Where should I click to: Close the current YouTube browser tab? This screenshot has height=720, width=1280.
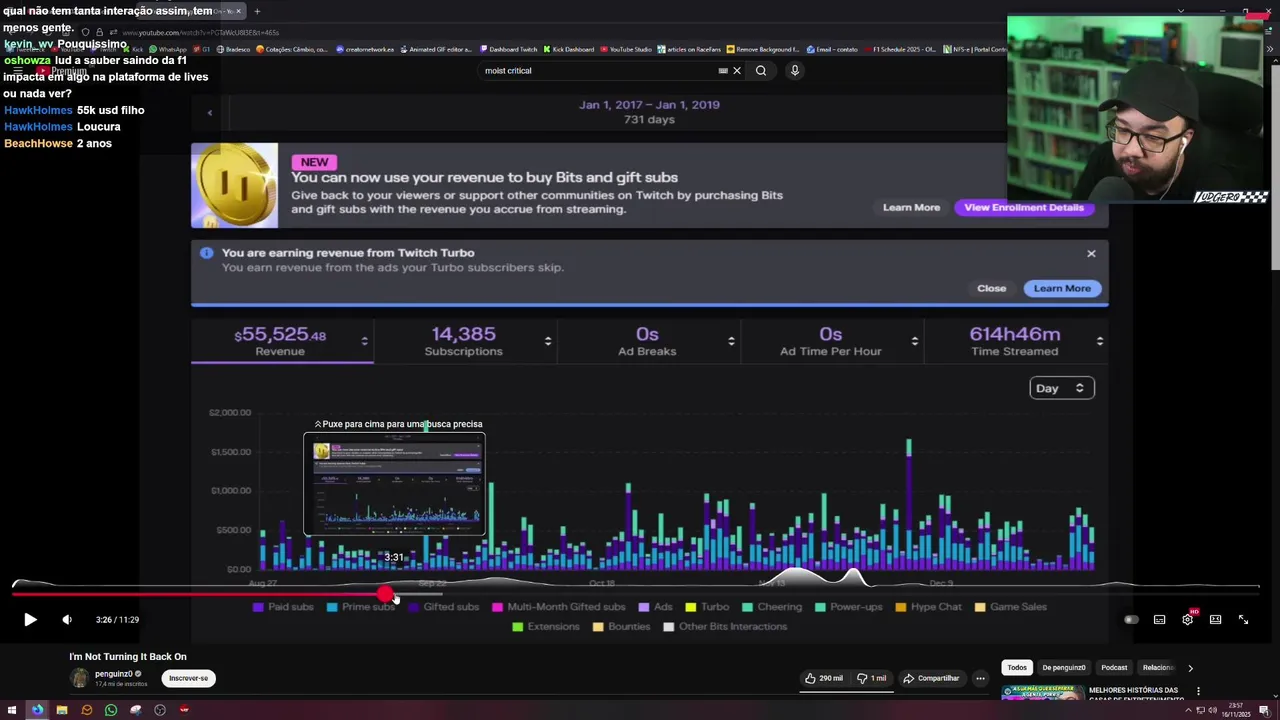click(238, 11)
